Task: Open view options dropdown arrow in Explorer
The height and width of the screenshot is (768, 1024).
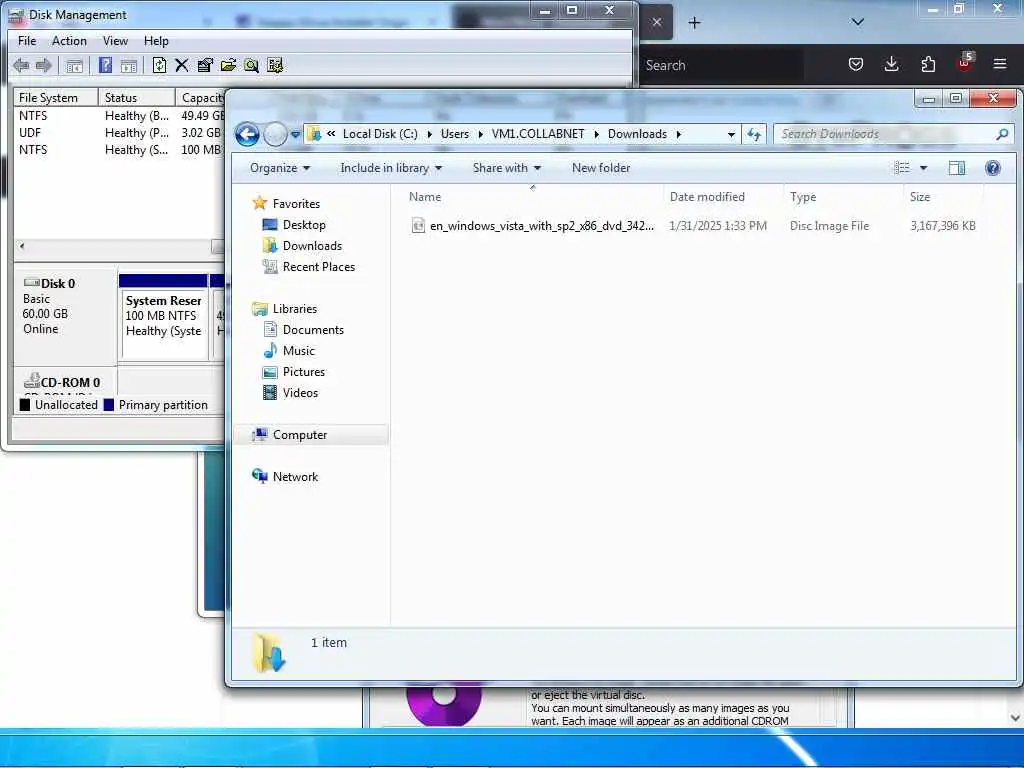Action: [923, 168]
